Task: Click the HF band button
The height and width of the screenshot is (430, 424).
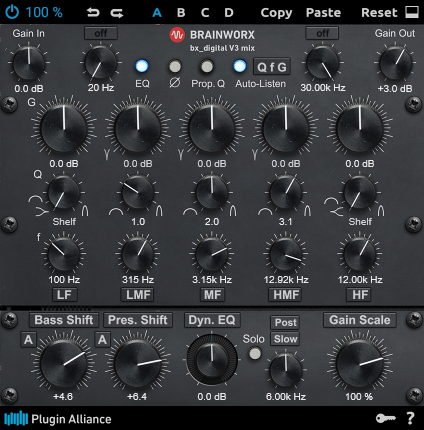Action: (360, 295)
